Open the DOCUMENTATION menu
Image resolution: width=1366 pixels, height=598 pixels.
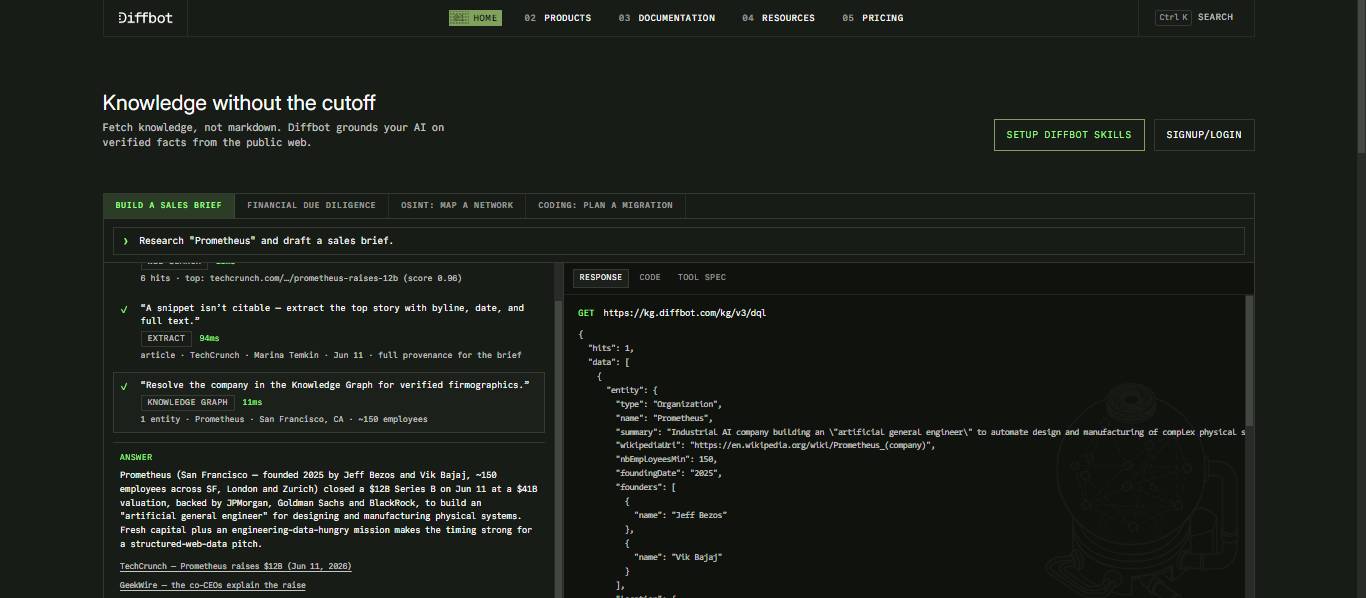tap(666, 18)
